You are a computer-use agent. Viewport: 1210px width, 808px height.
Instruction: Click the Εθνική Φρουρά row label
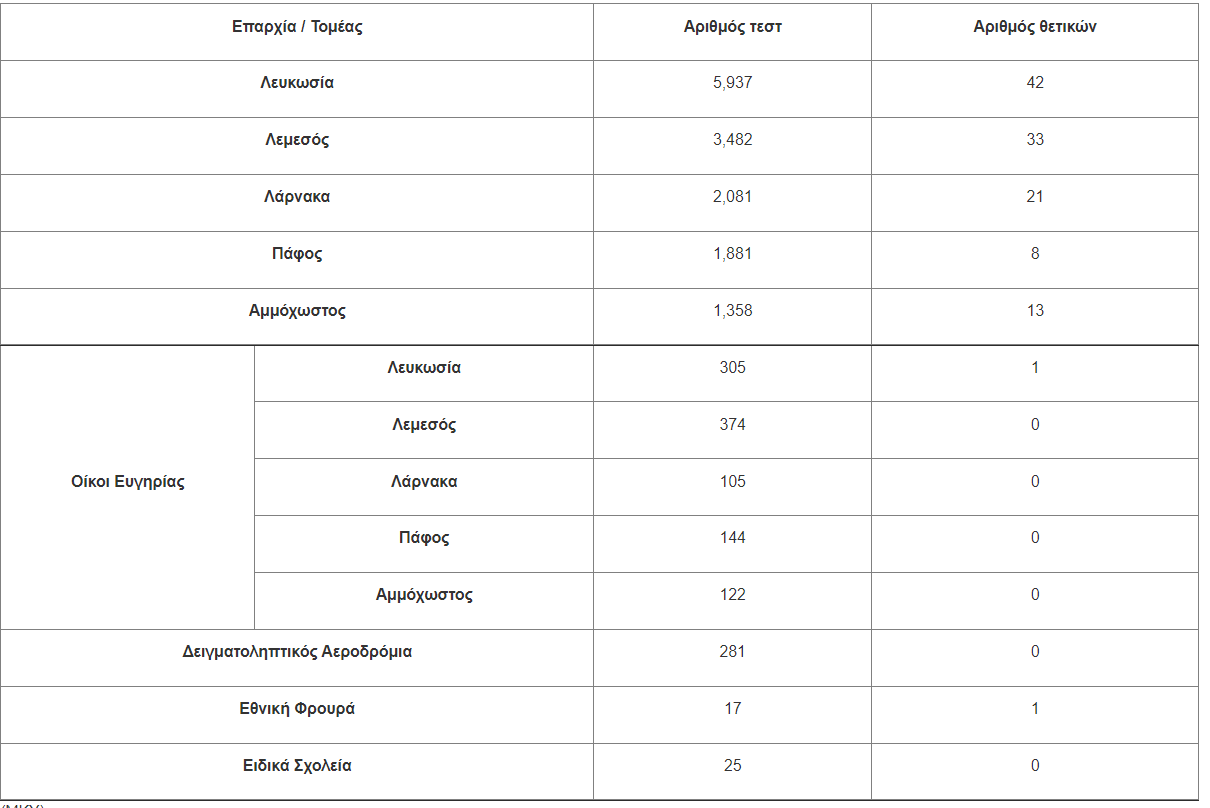[297, 709]
